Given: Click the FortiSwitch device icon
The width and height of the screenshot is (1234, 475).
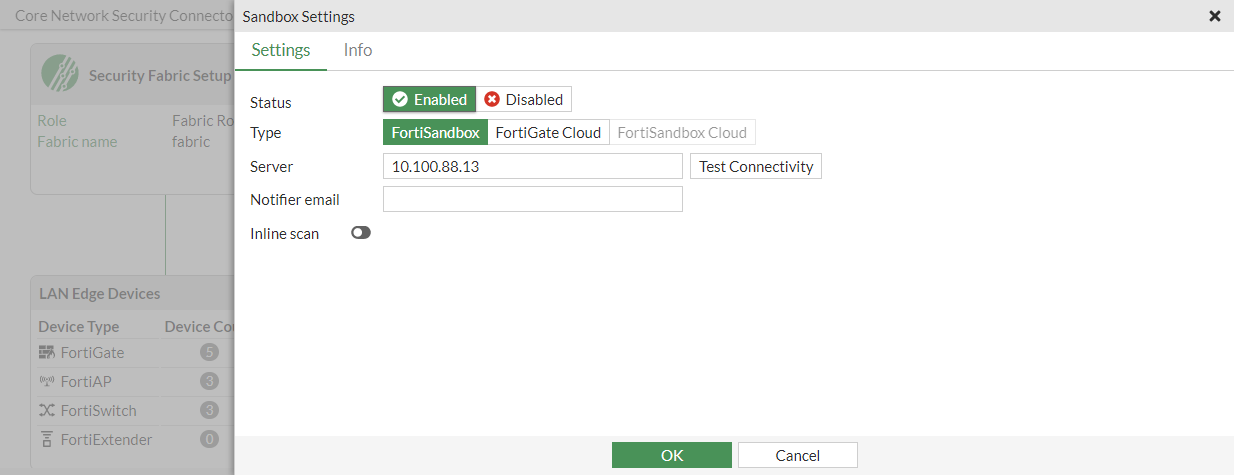Looking at the screenshot, I should click(x=47, y=410).
